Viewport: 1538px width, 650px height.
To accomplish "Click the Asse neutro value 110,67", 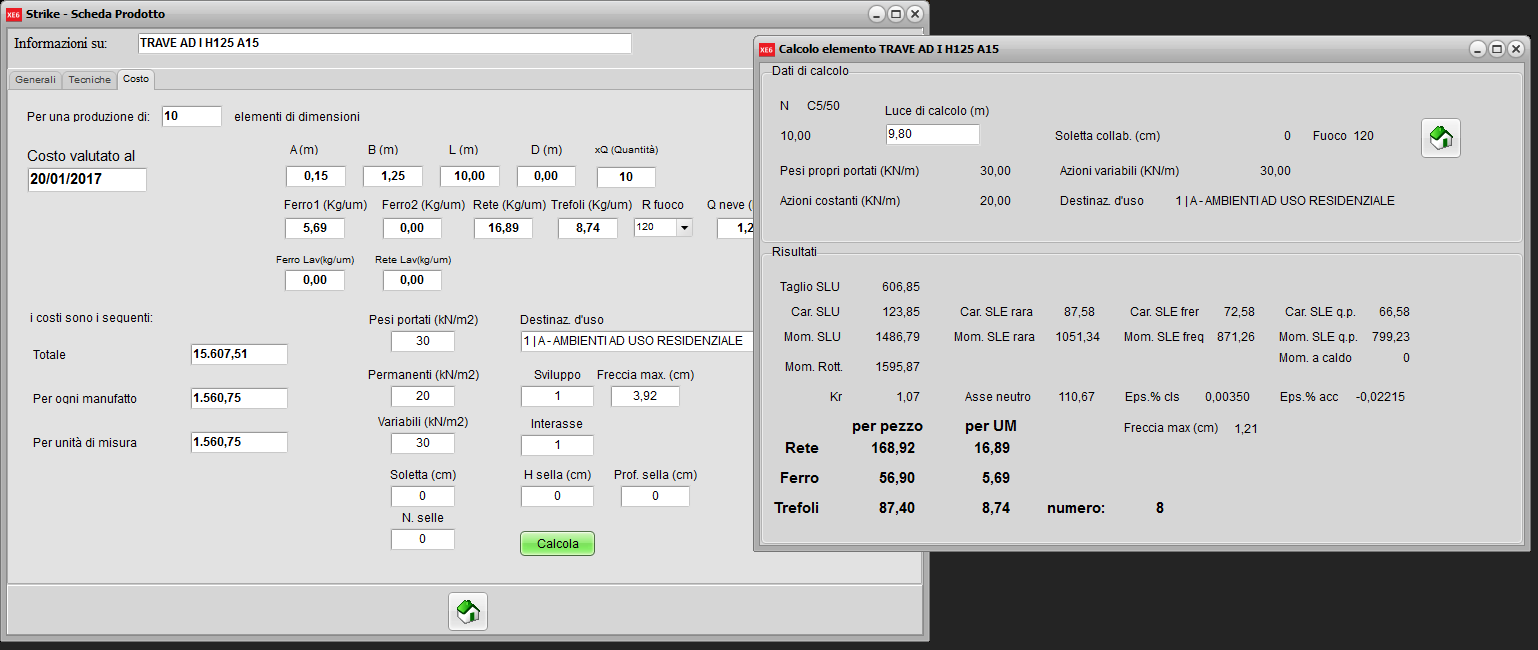I will click(1077, 396).
